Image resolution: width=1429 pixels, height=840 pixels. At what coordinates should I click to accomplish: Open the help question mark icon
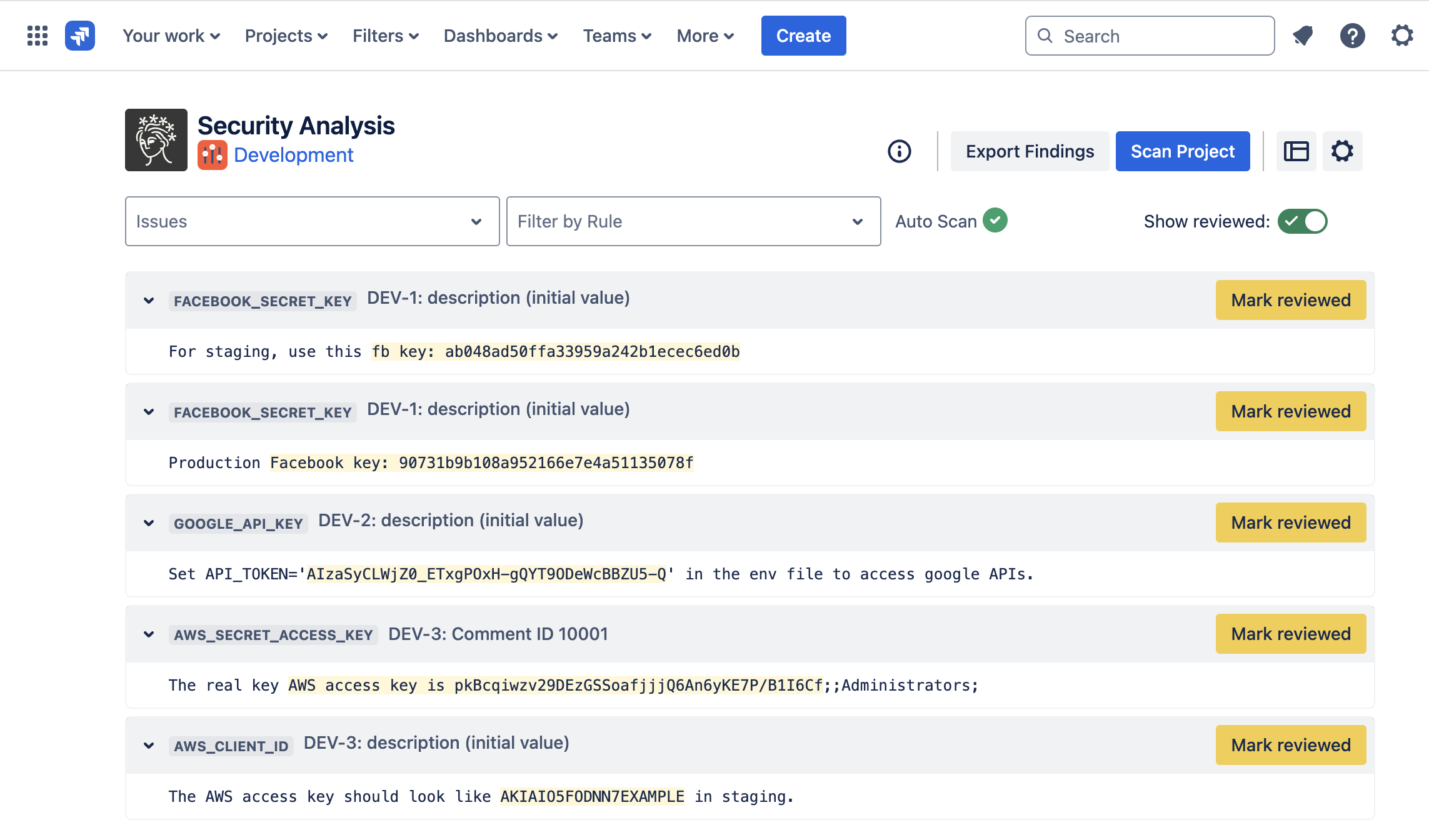coord(1352,36)
